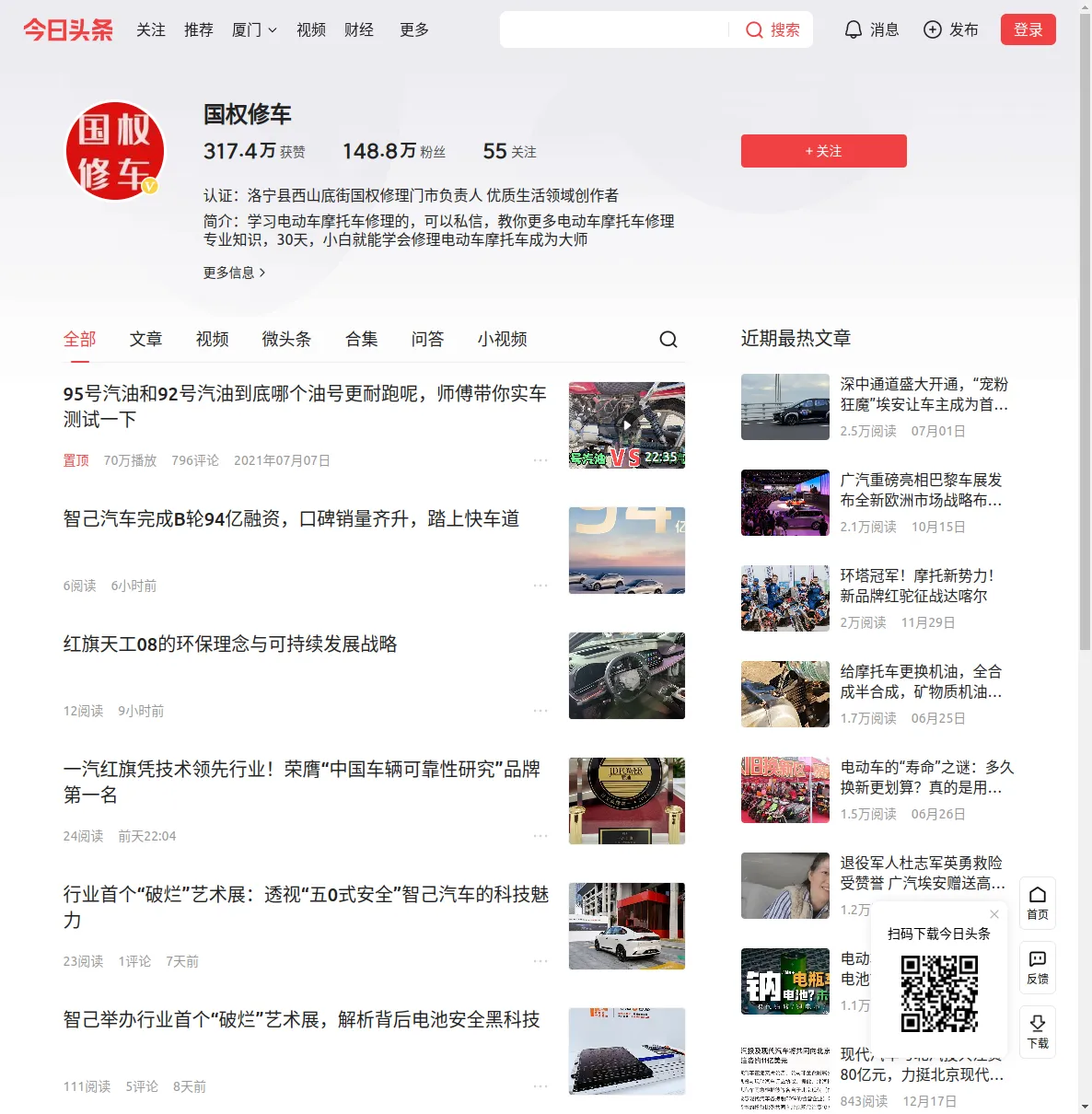Click the search icon beside the content tabs
The image size is (1092, 1114).
668,340
